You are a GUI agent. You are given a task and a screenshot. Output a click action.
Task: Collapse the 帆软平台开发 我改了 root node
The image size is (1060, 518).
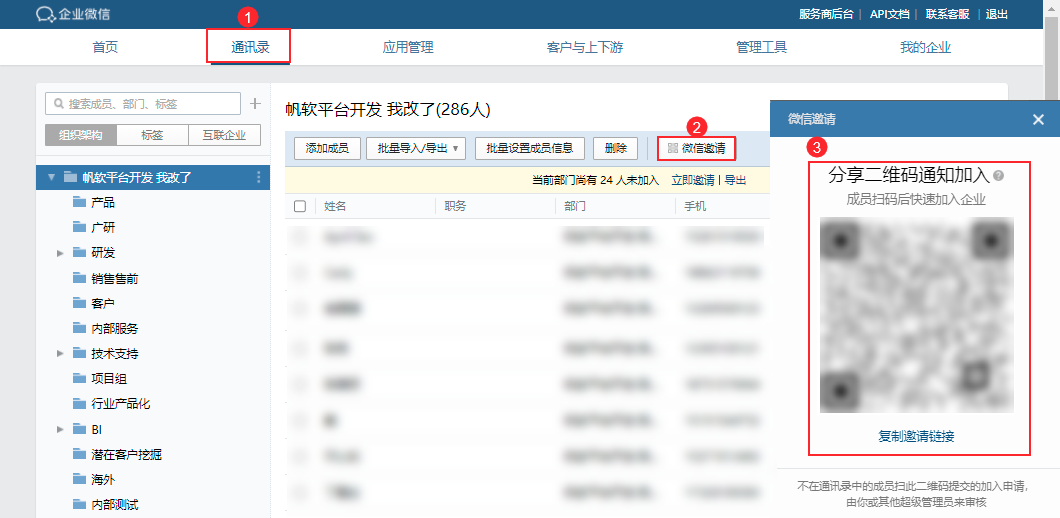coord(51,177)
